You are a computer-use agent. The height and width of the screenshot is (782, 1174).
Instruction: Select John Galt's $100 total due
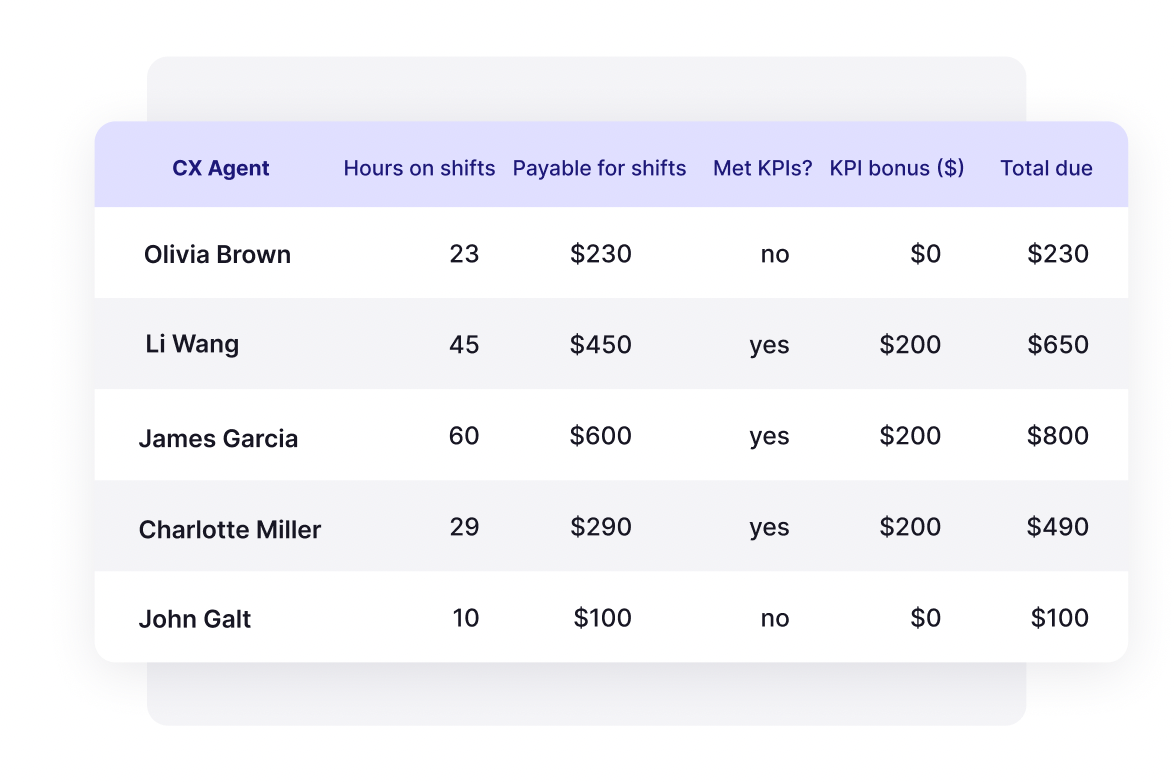coord(1059,618)
